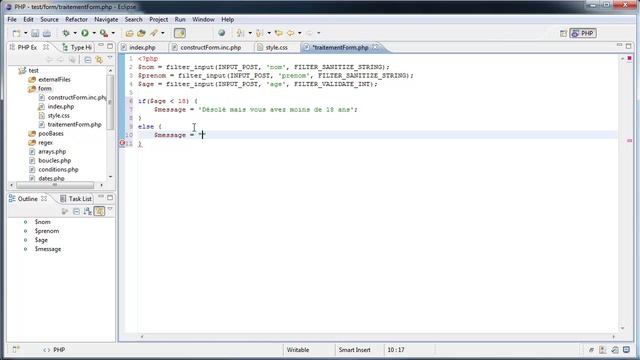Click the first icon at status bar right

(591, 350)
